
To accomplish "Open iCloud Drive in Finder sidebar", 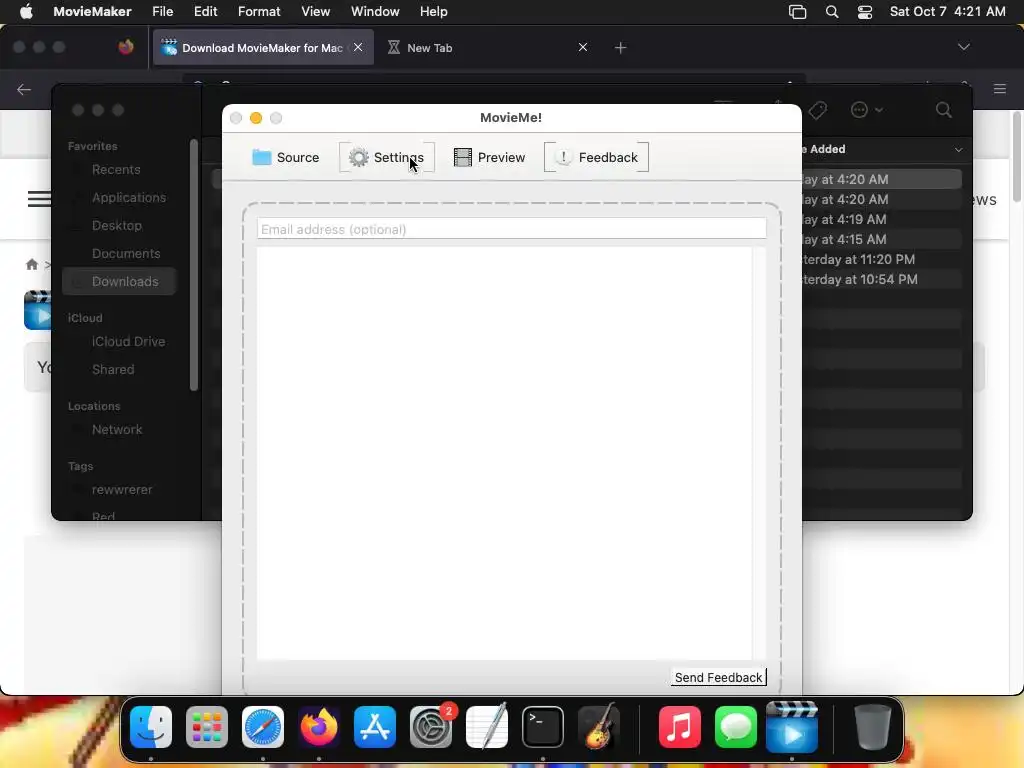I will tap(129, 342).
